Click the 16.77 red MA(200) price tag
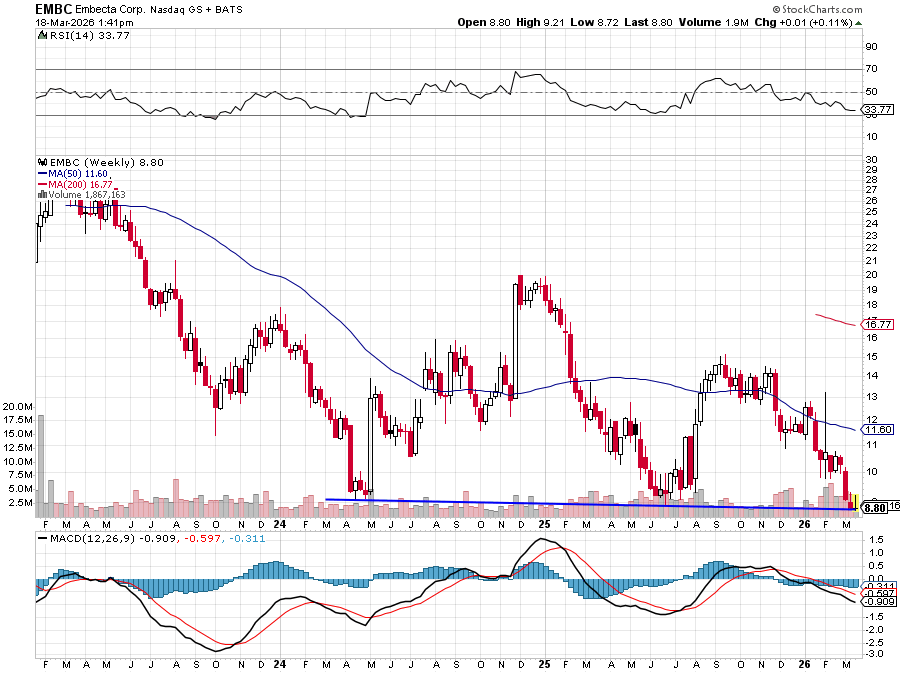Screen dimensions: 900x673 [x=878, y=324]
